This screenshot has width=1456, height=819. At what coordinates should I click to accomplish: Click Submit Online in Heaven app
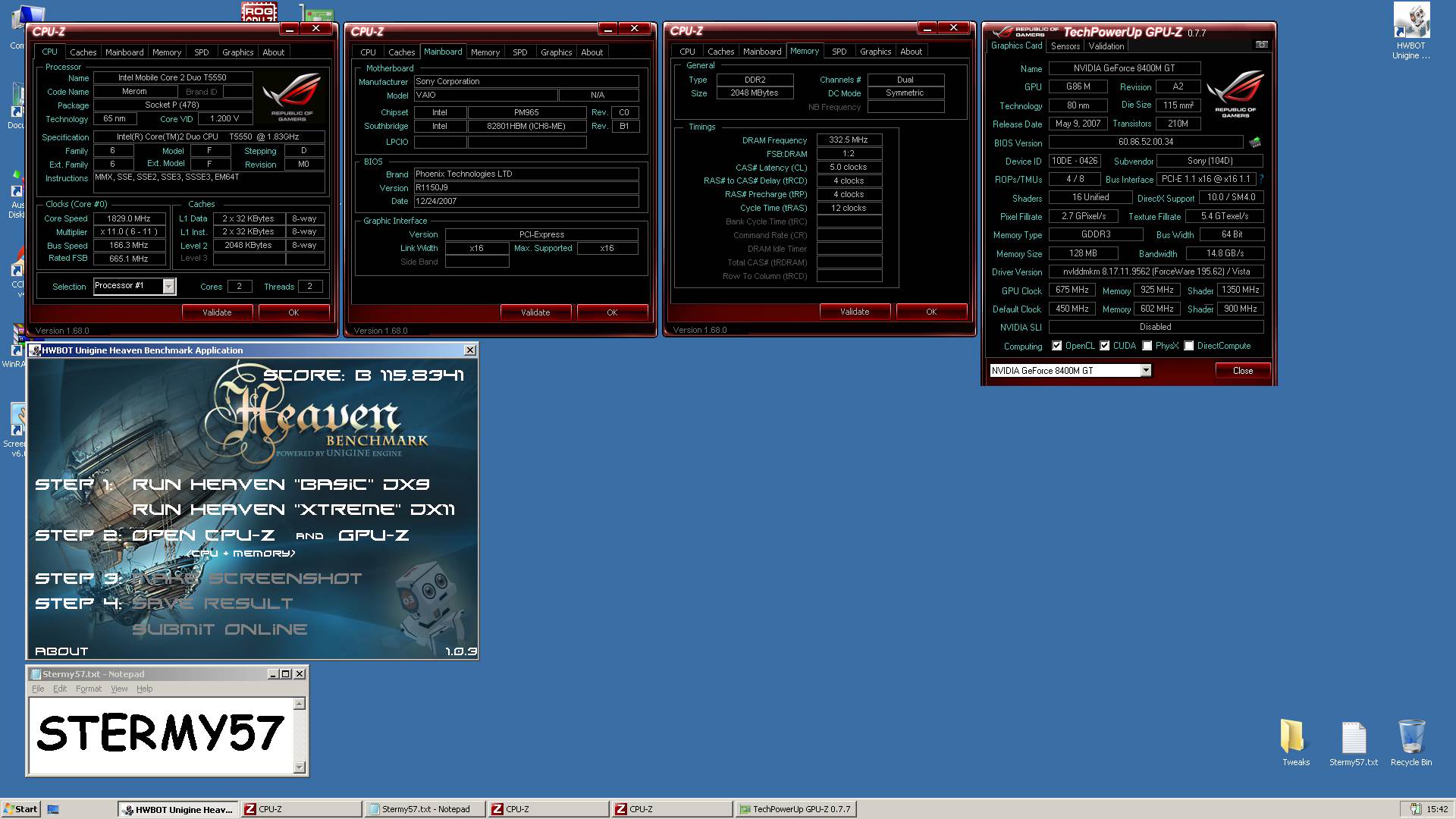point(219,629)
